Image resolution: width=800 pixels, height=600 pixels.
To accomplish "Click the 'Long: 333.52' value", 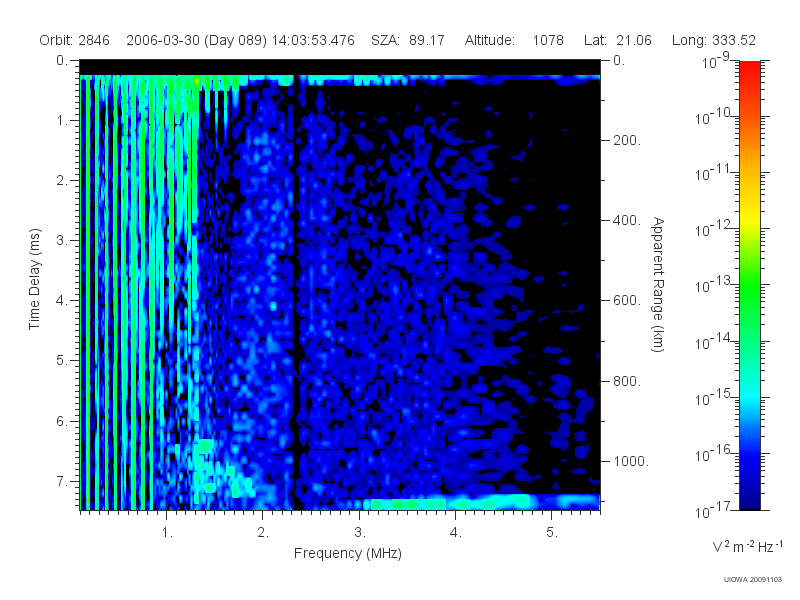I will (713, 40).
